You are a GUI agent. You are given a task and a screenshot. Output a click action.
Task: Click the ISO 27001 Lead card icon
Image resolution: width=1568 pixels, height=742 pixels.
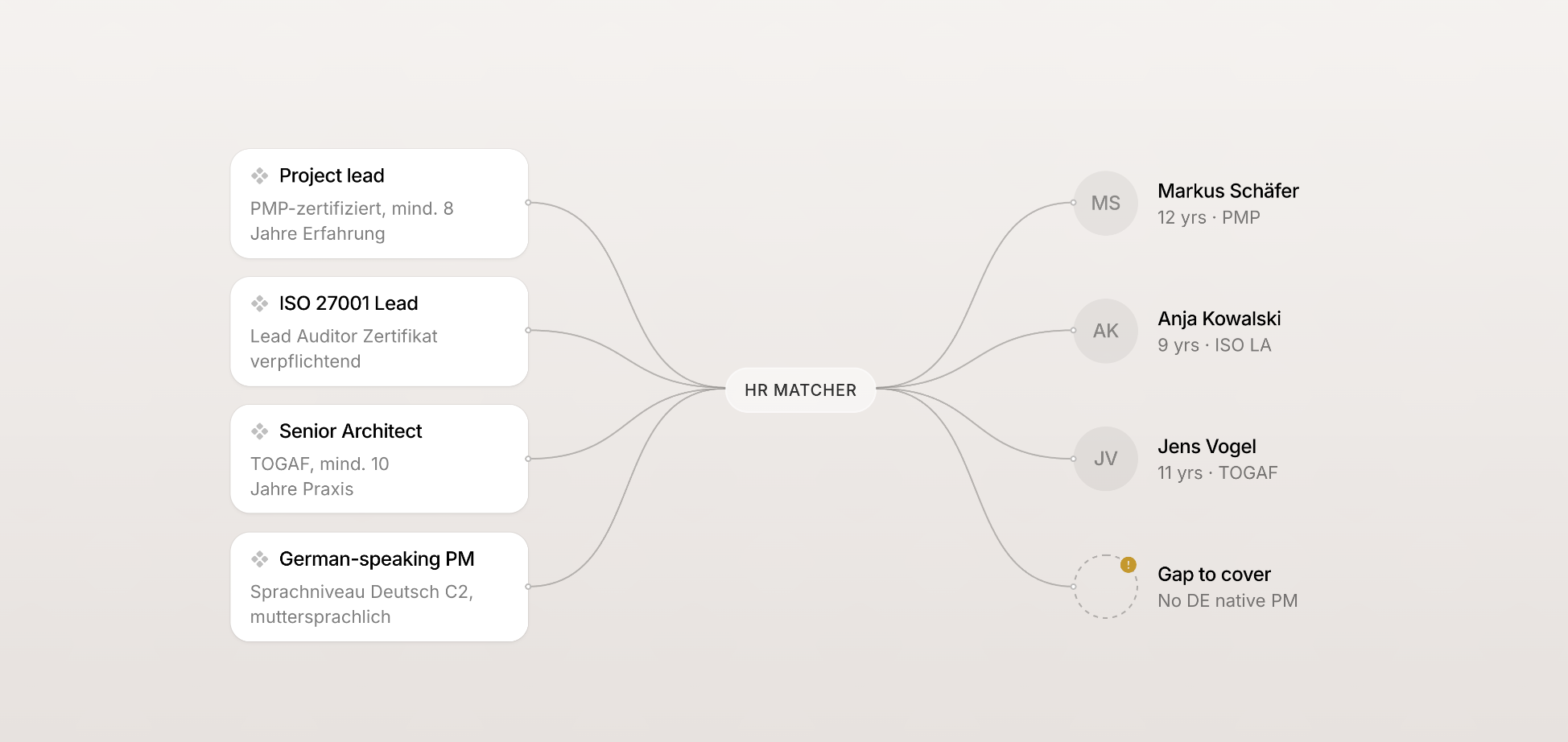259,303
